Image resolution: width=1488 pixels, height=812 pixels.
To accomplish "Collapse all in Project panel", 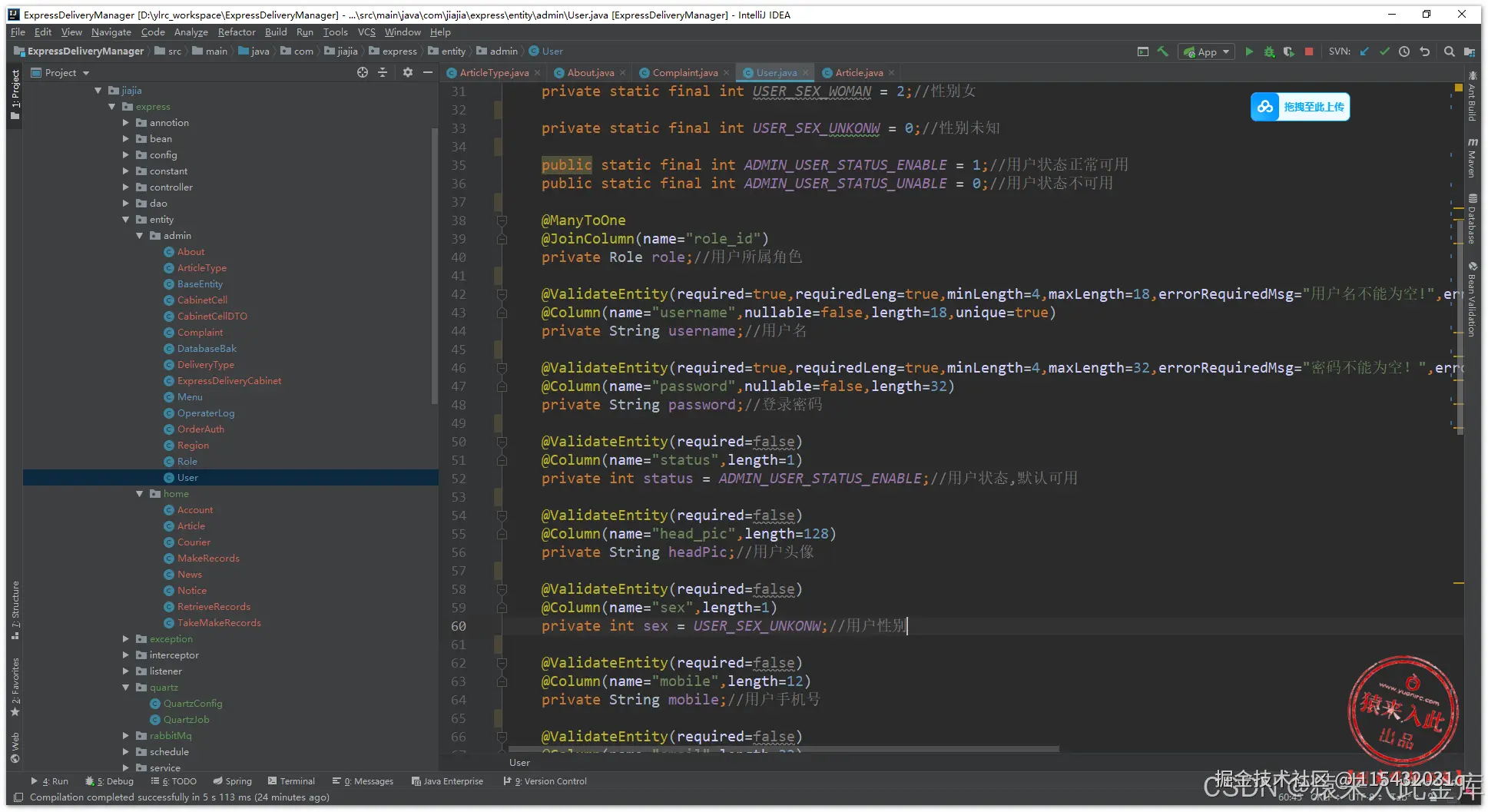I will tap(383, 72).
